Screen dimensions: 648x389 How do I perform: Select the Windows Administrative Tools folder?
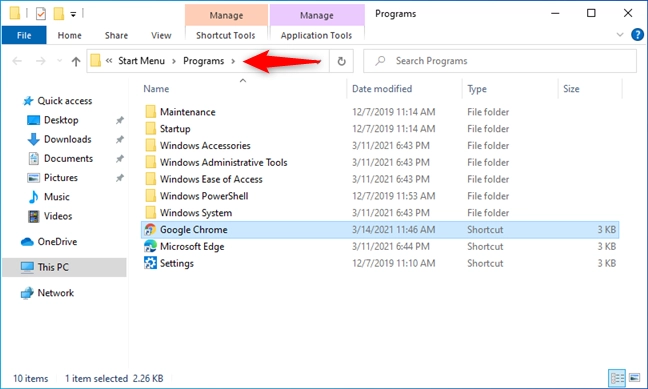point(224,162)
